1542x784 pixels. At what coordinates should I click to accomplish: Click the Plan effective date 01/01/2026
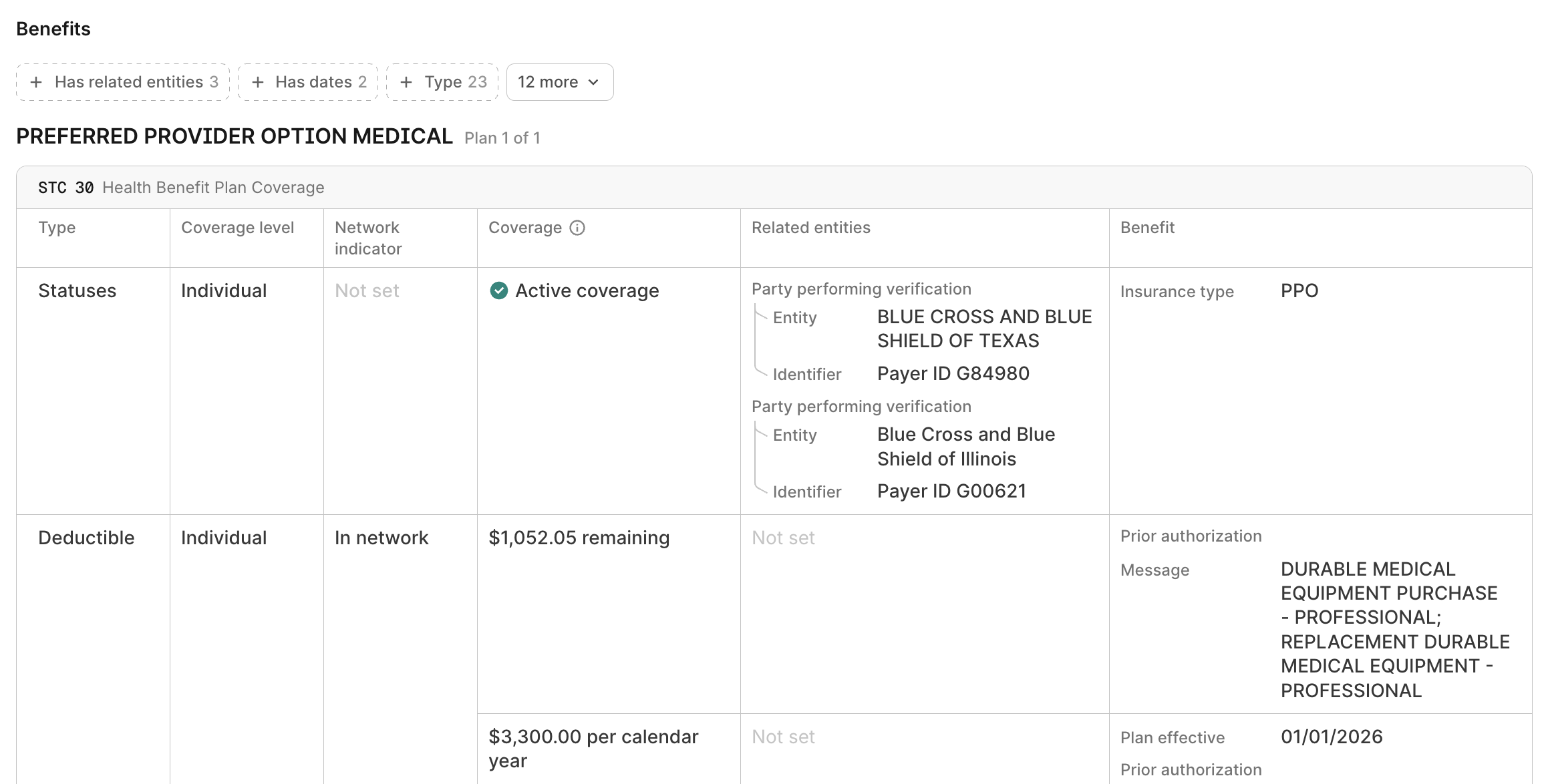tap(1332, 737)
